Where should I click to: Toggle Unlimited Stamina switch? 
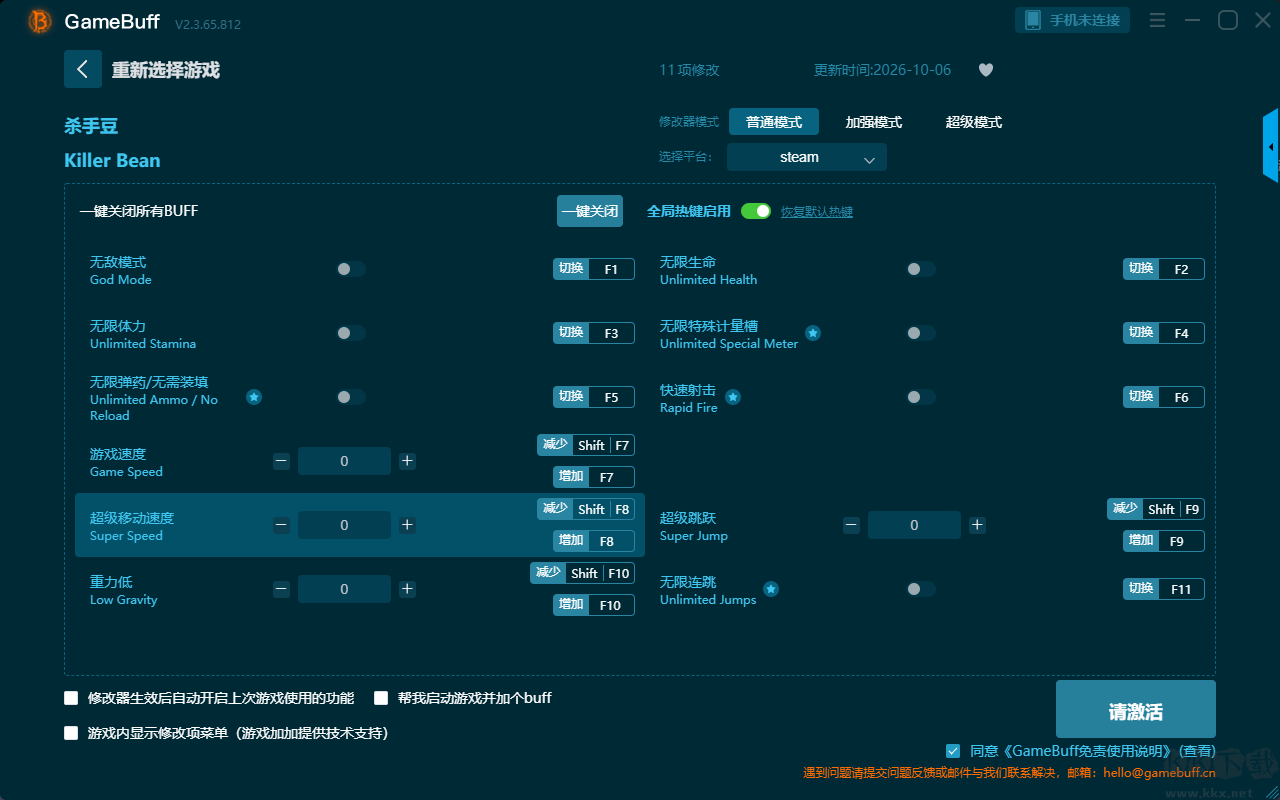point(351,333)
